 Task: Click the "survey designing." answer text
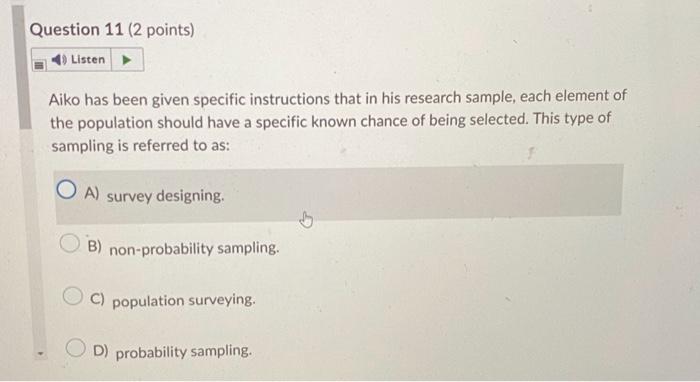[165, 195]
